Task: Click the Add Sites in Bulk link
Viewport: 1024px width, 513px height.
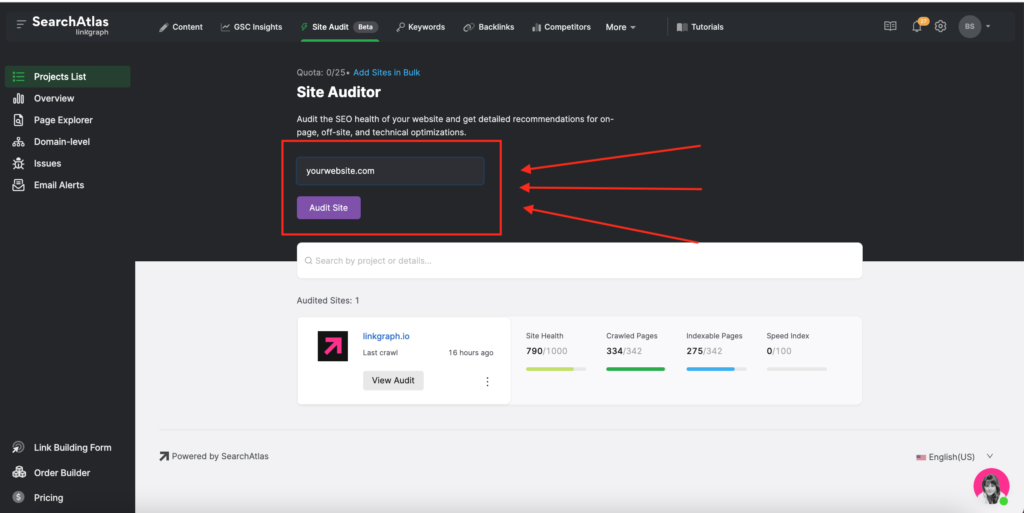Action: [x=386, y=72]
